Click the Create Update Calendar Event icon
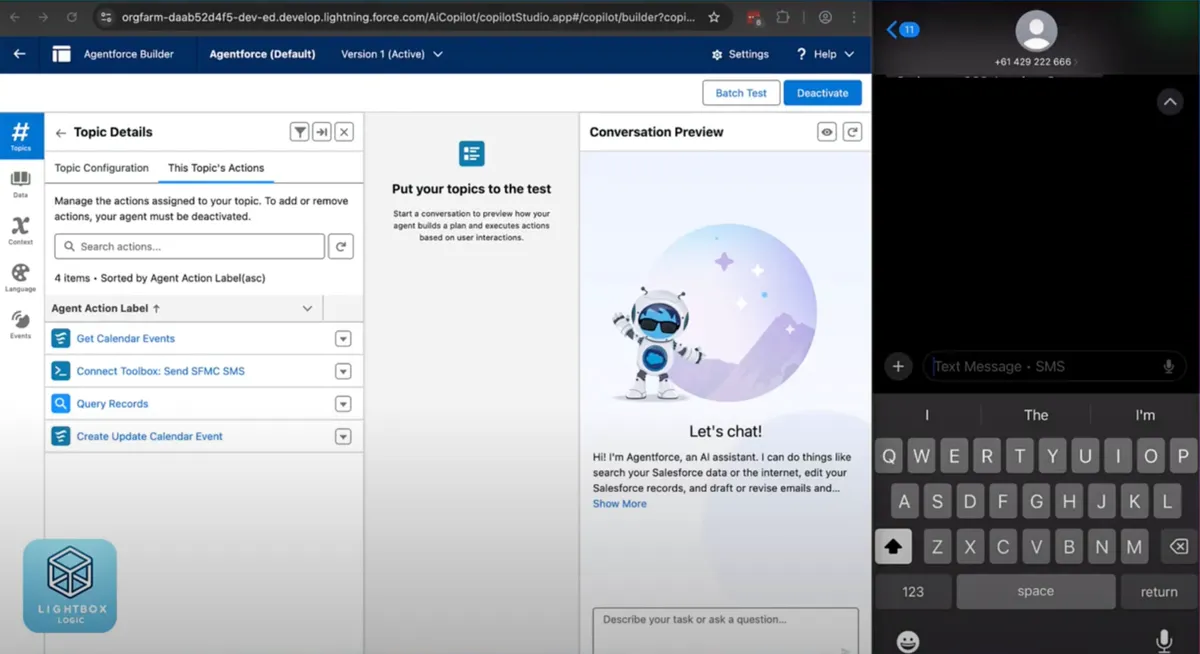1200x654 pixels. (61, 436)
